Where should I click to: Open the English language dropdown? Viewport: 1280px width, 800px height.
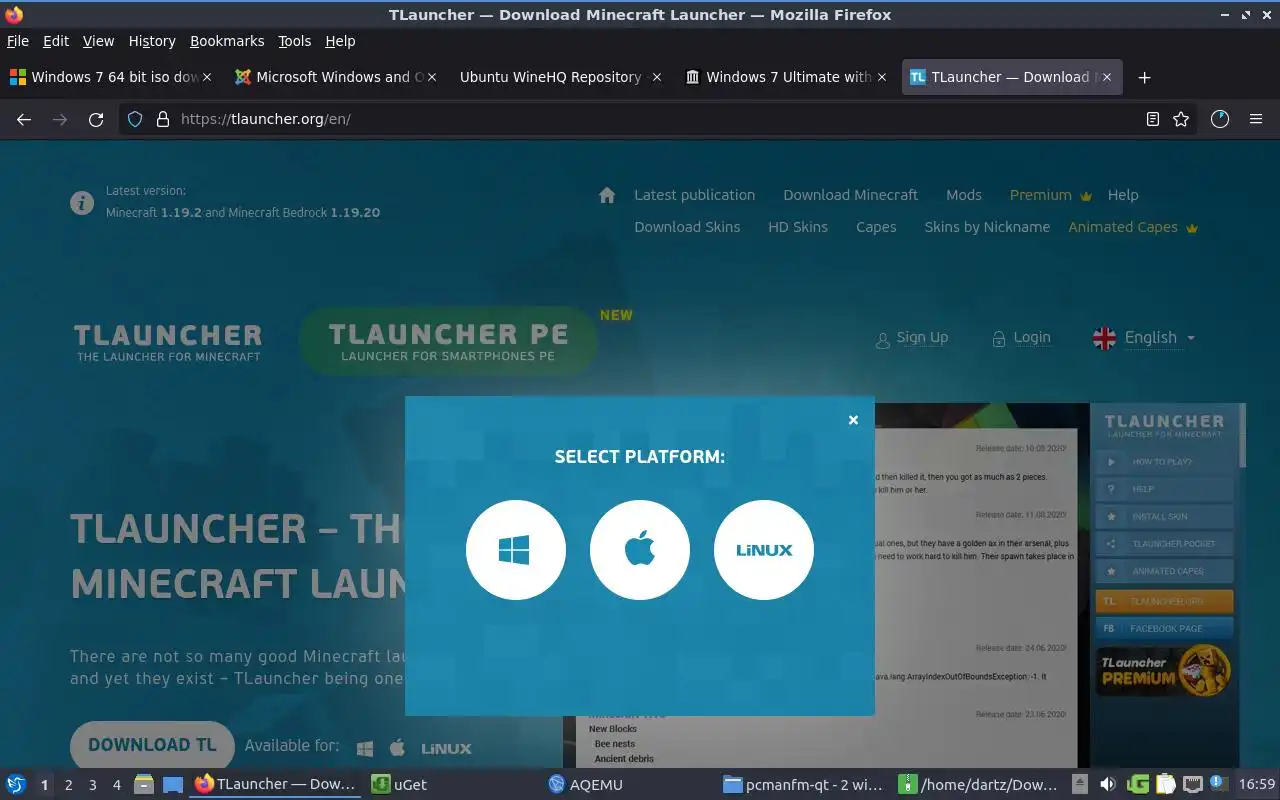[x=1145, y=338]
